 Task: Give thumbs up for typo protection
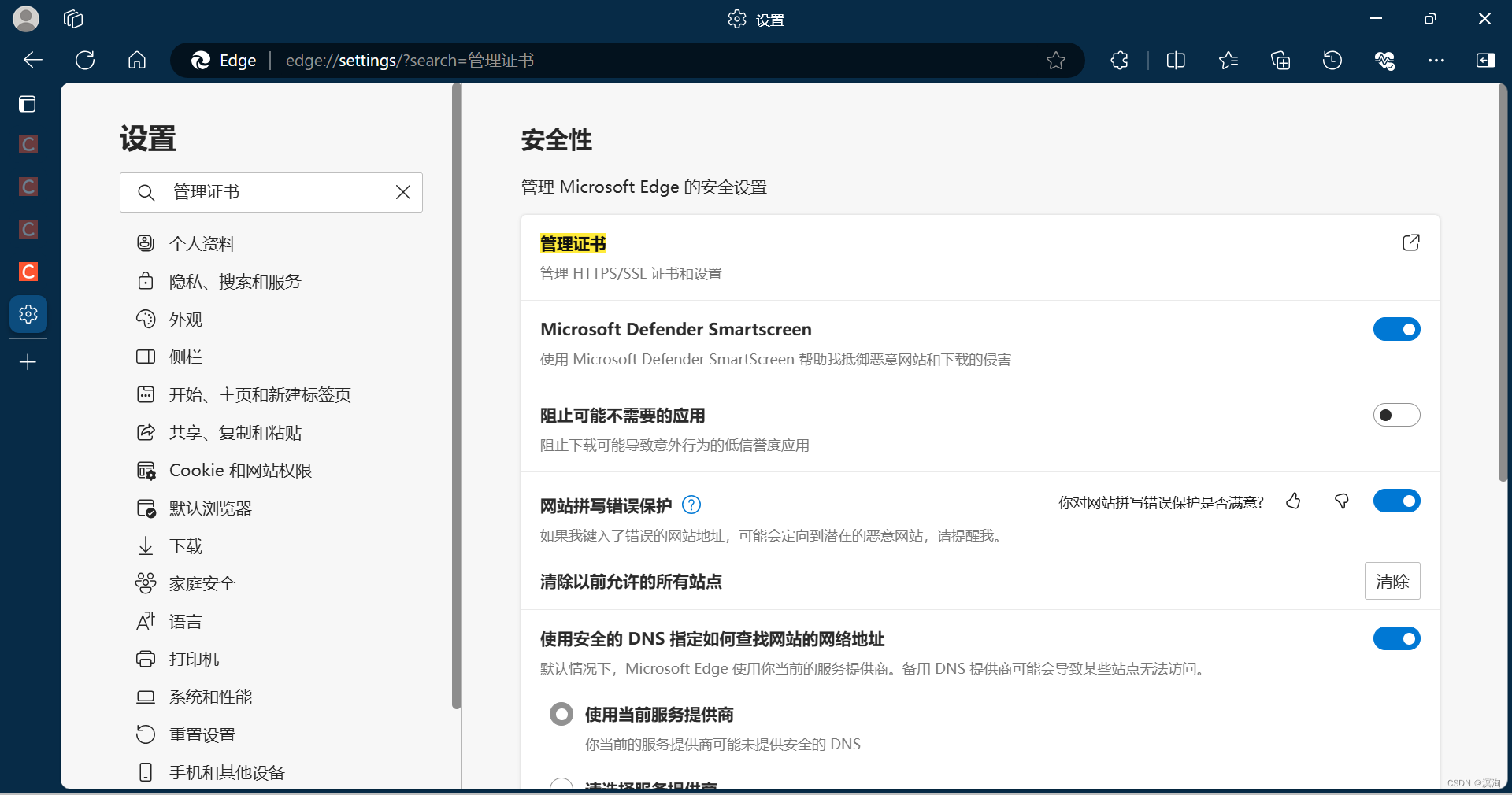point(1293,501)
